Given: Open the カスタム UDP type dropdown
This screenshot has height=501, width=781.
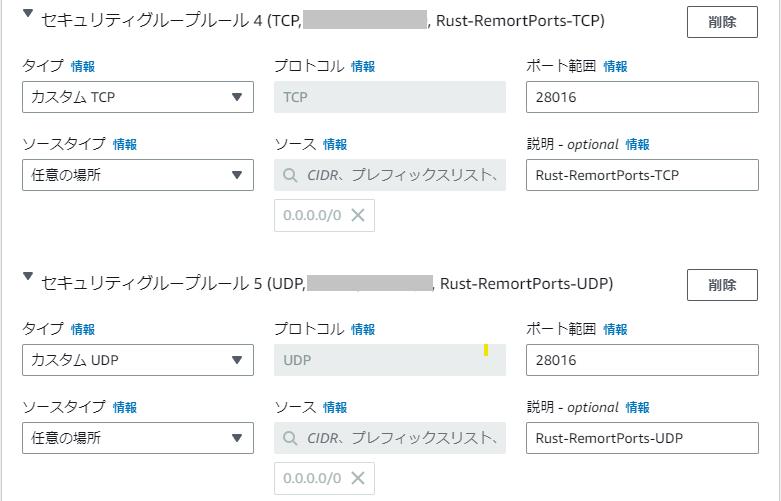Looking at the screenshot, I should click(x=137, y=360).
